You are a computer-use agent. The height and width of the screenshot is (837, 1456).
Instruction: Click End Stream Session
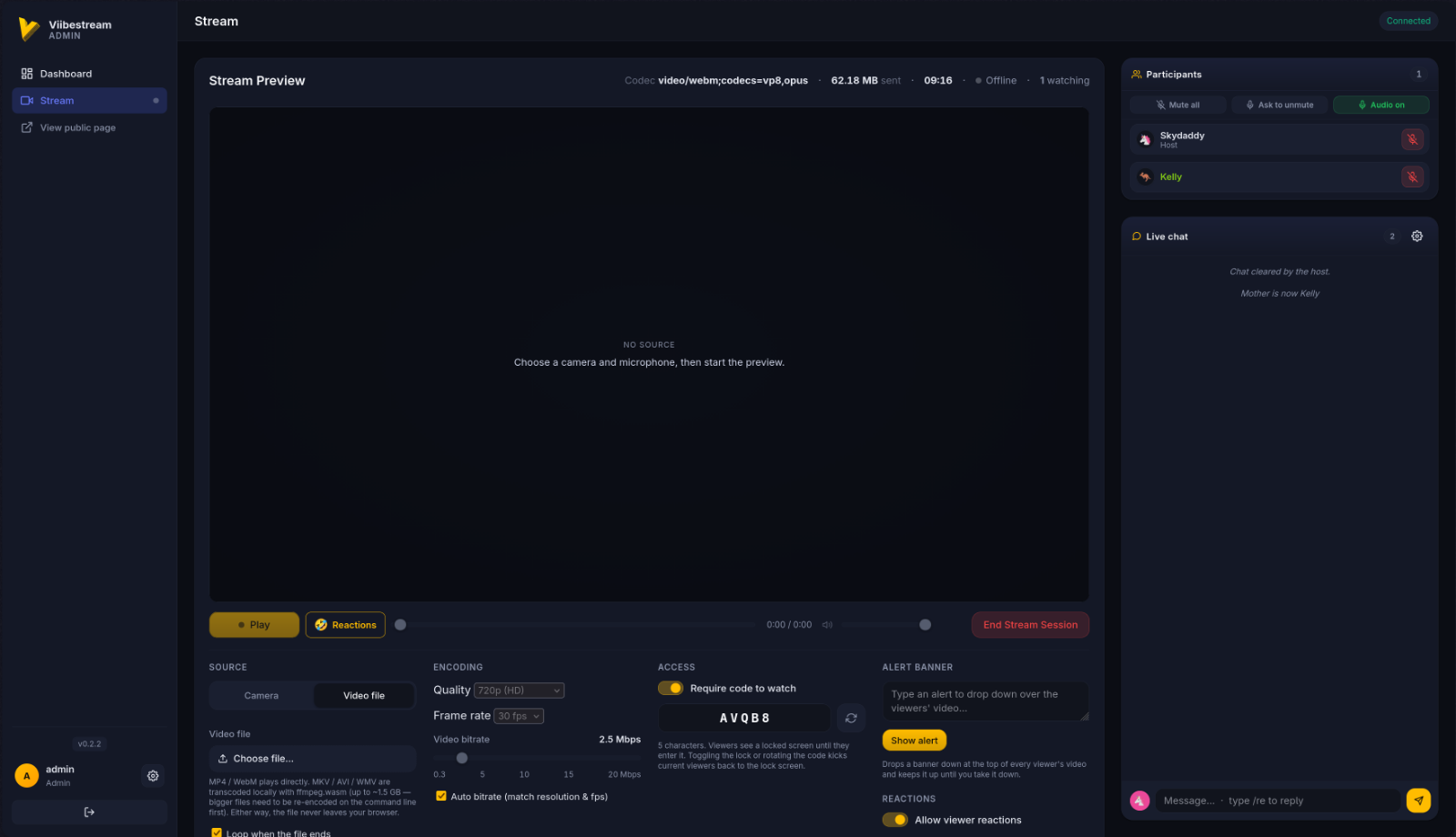[1030, 625]
